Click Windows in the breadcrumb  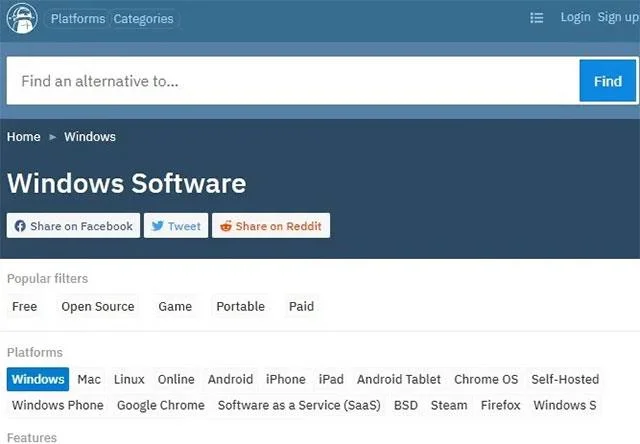(90, 137)
